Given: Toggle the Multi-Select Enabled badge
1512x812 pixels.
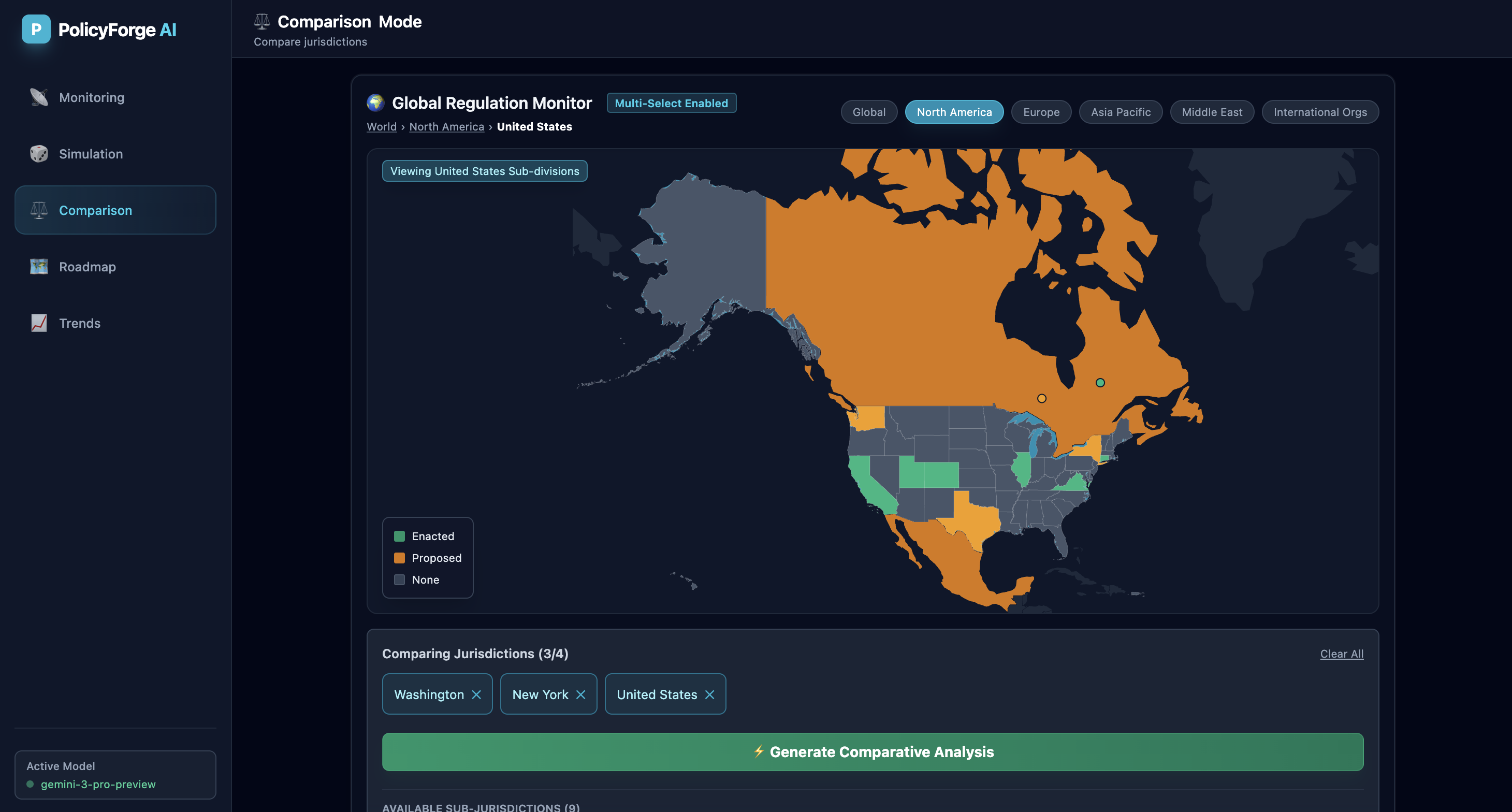Looking at the screenshot, I should pos(671,104).
